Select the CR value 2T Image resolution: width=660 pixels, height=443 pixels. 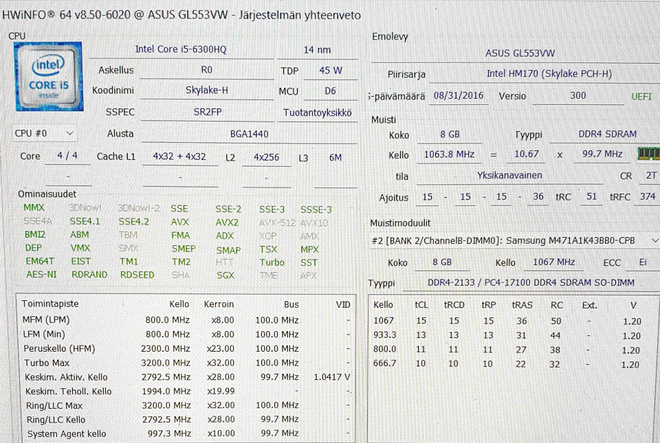(651, 176)
